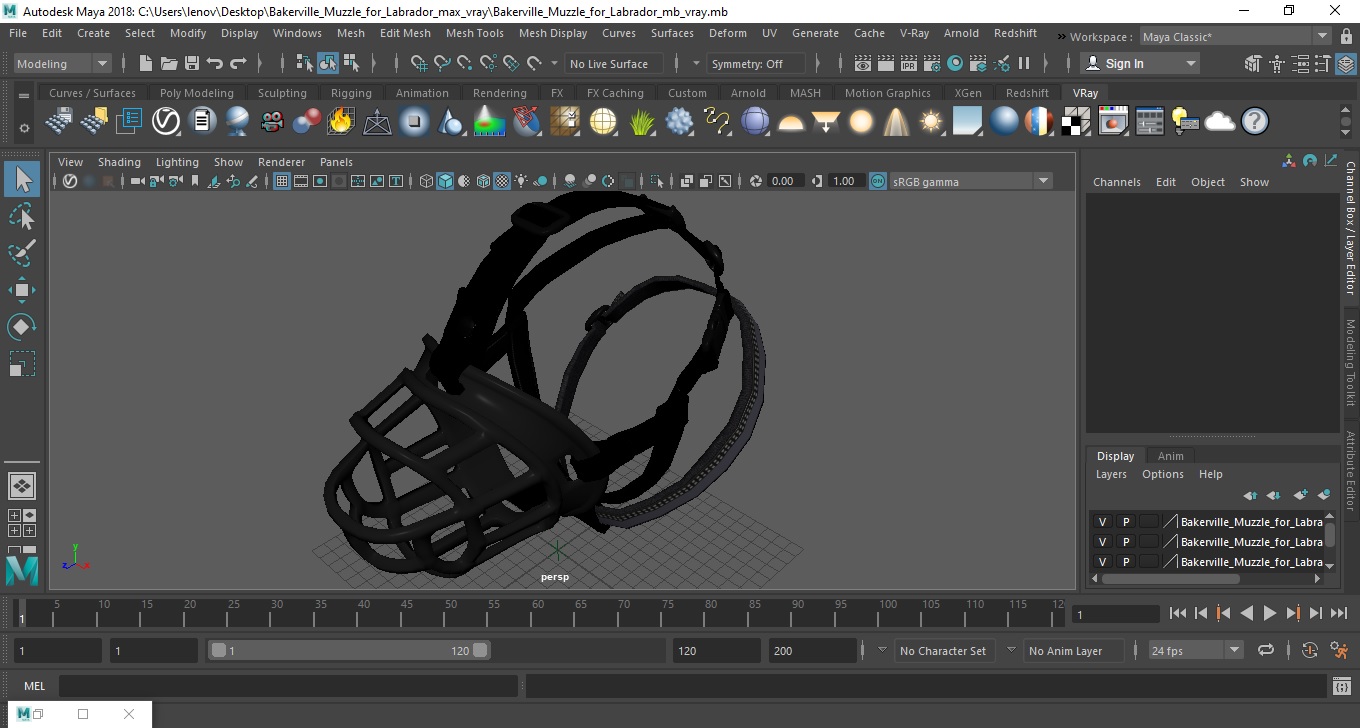Click the New Scene icon

[145, 63]
